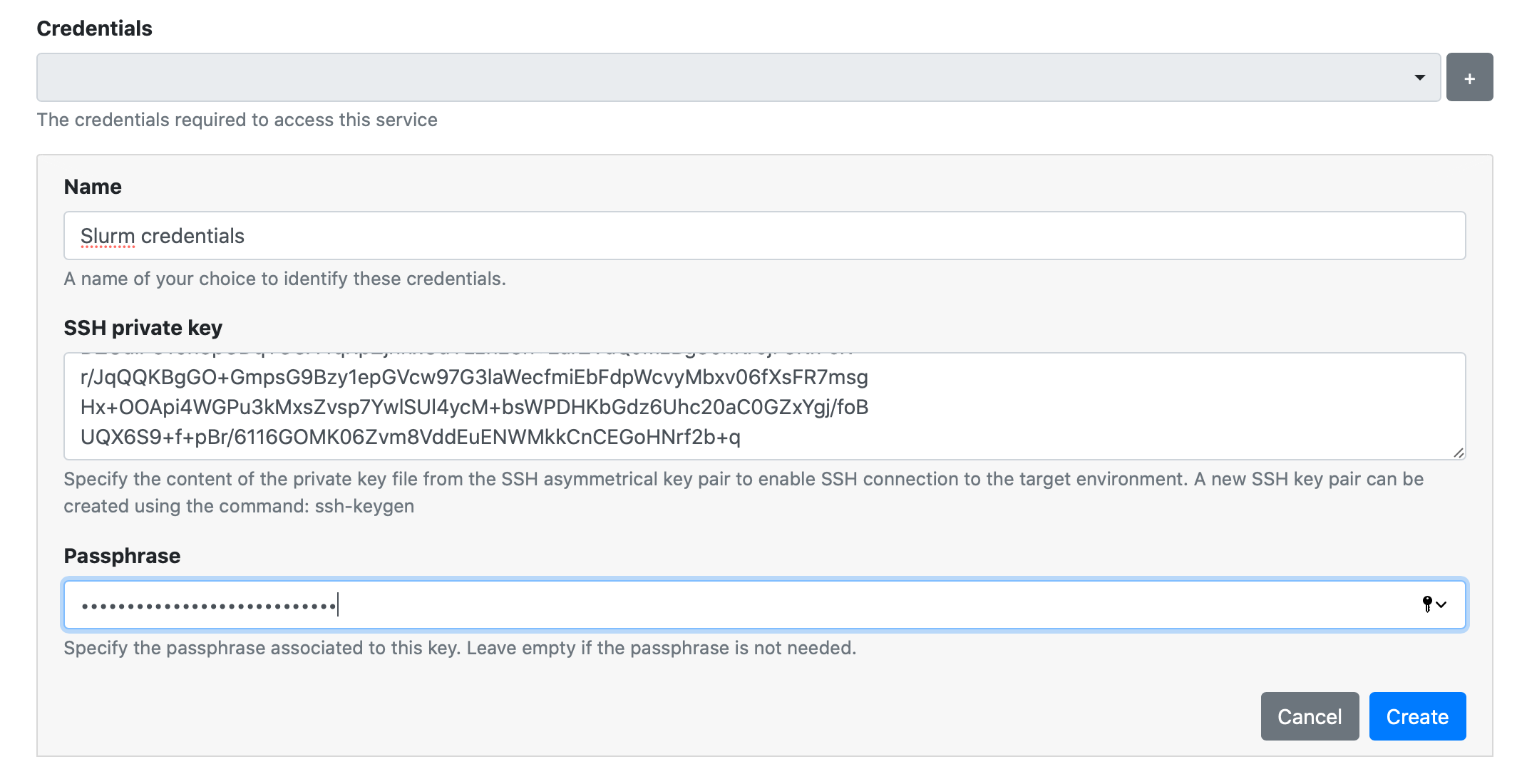Click the key line starting with Hx+OOApi4
The image size is (1517, 784).
(474, 407)
